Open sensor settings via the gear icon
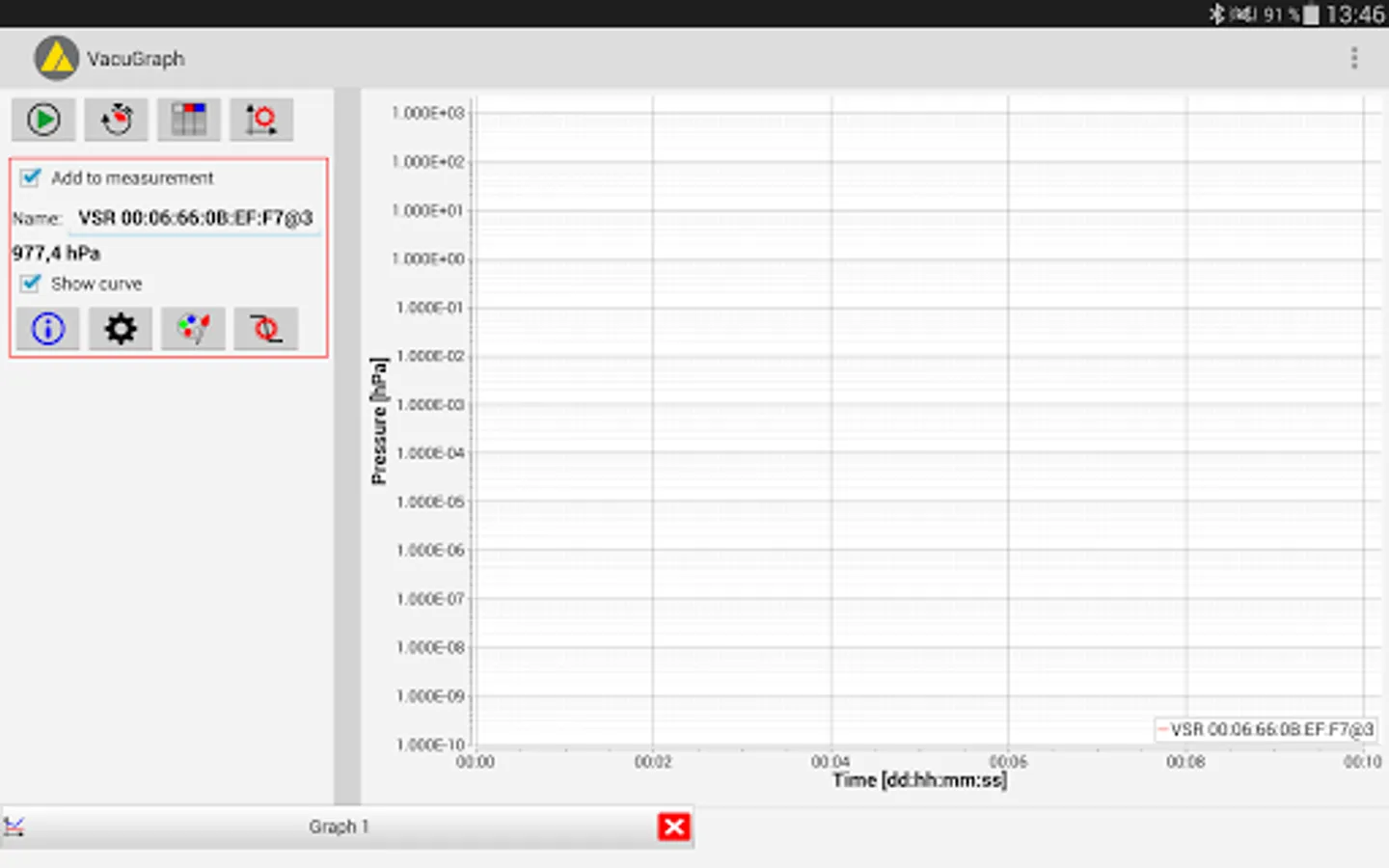The height and width of the screenshot is (868, 1389). pyautogui.click(x=120, y=329)
